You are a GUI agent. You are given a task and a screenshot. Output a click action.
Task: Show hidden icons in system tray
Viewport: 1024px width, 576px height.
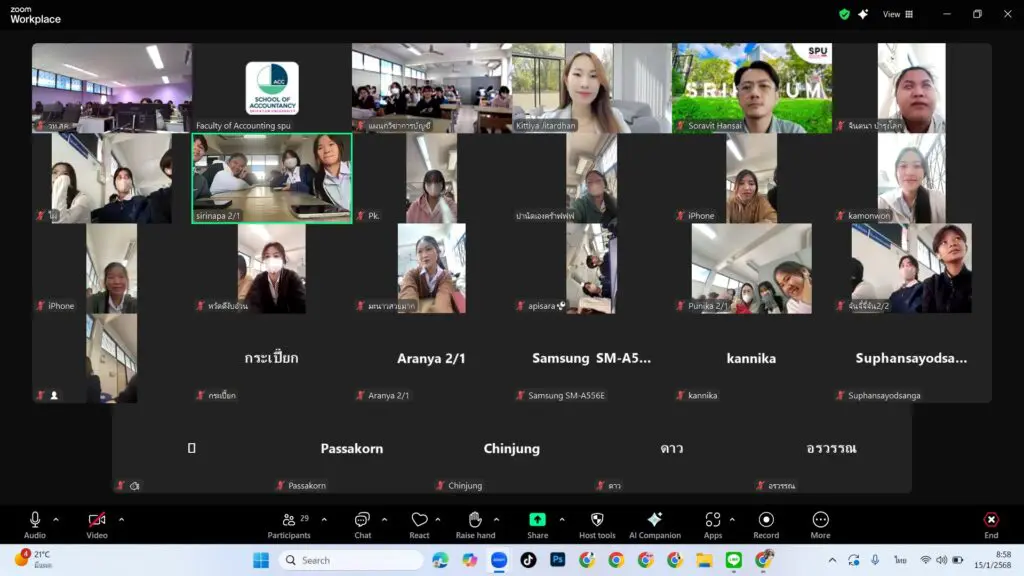(x=832, y=560)
